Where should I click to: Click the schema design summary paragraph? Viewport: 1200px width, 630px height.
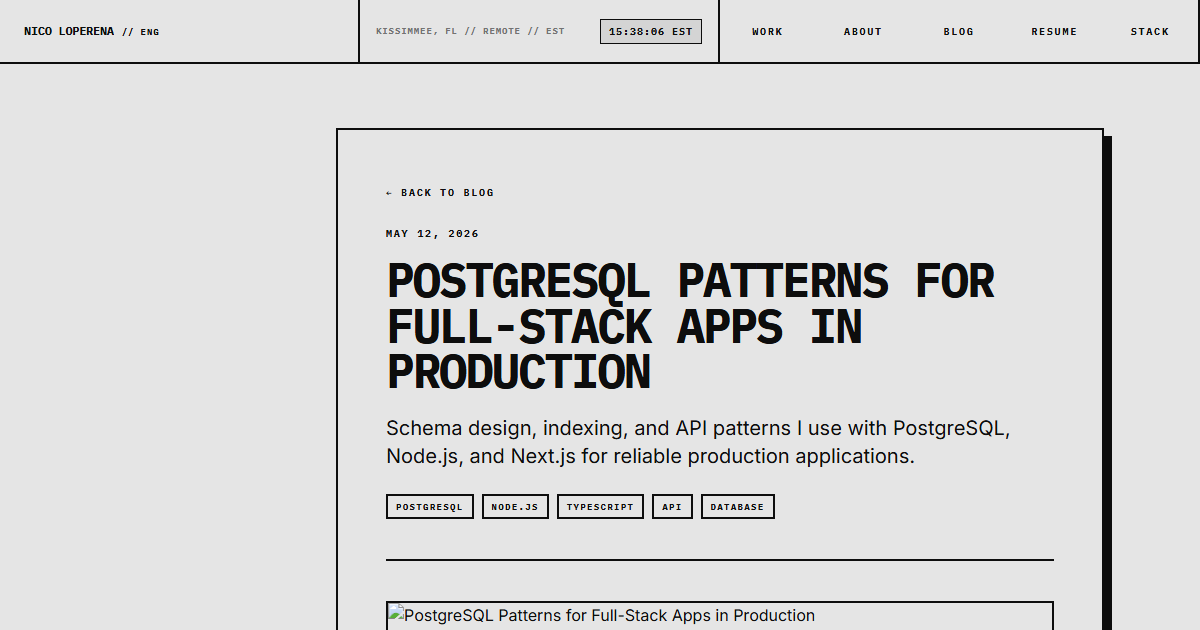coord(698,442)
